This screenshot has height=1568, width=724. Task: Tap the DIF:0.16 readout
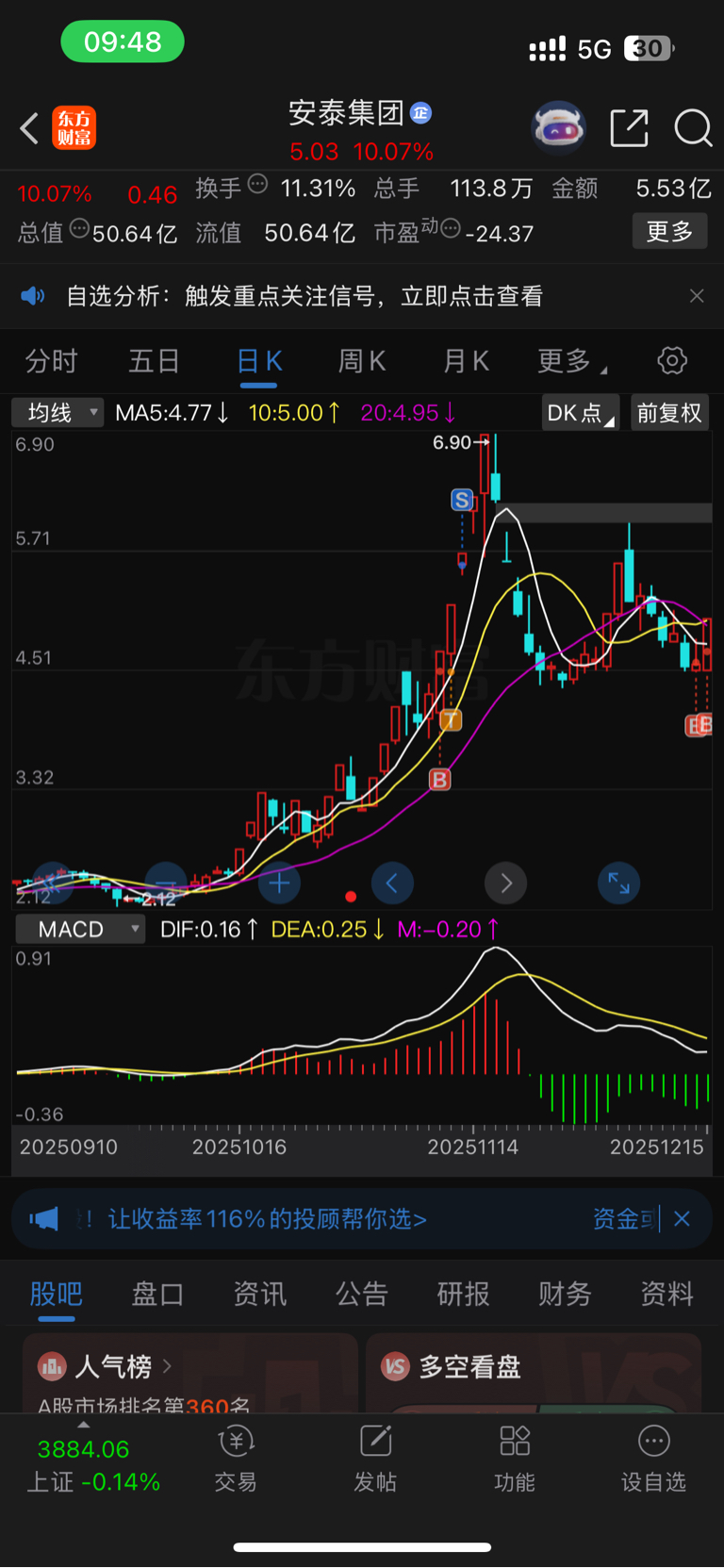click(209, 930)
